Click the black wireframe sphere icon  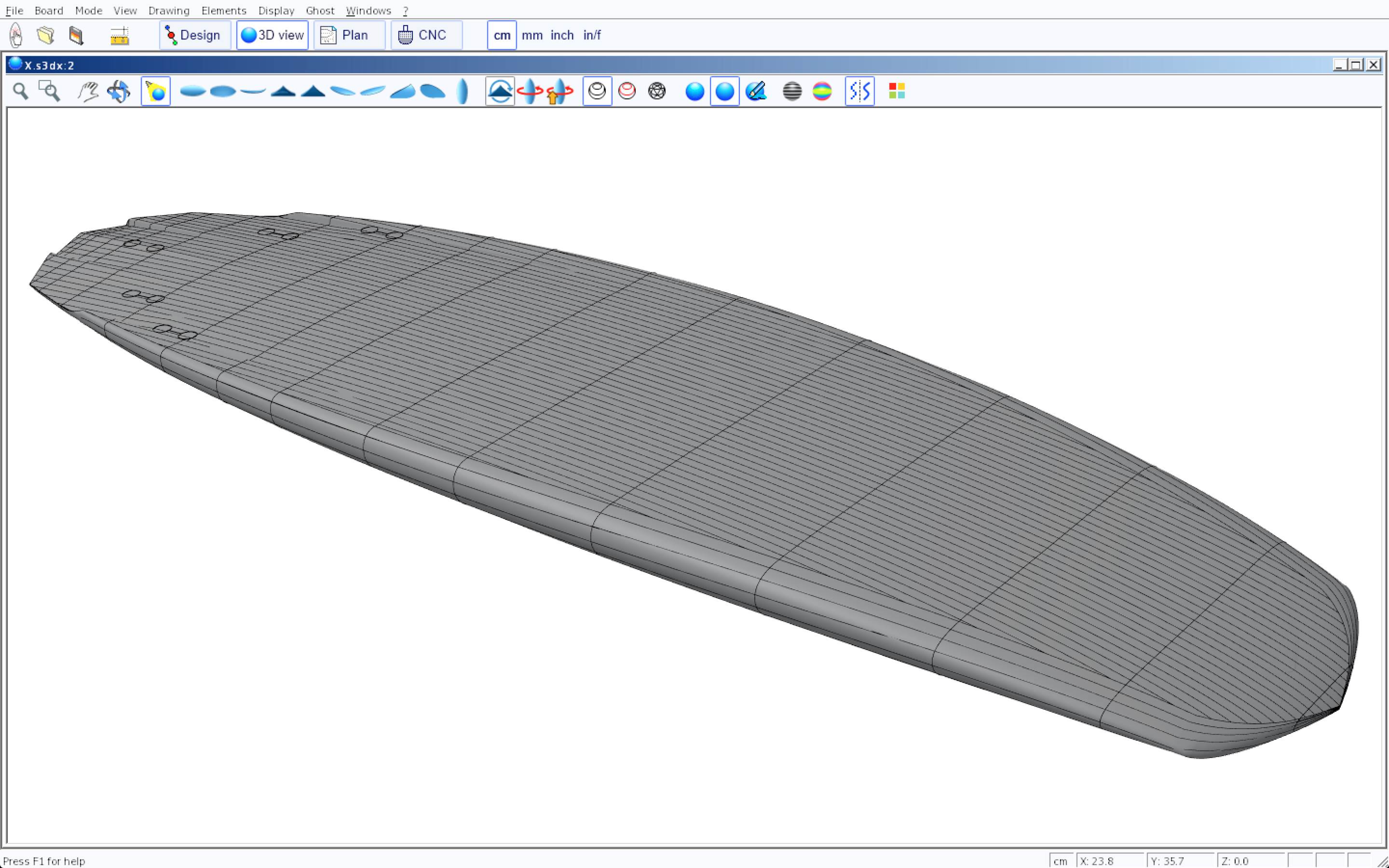(656, 91)
